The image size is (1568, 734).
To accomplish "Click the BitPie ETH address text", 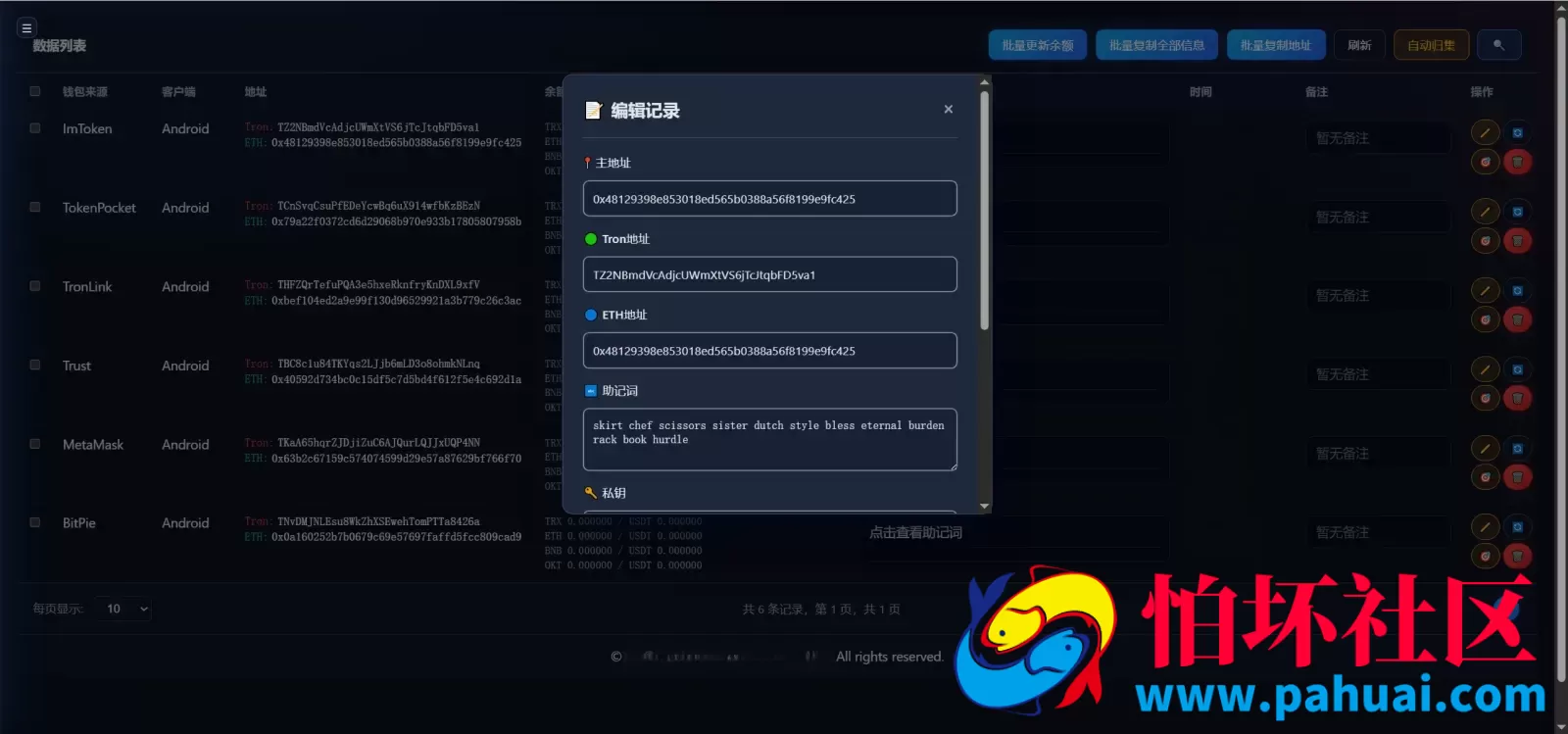I will point(396,537).
